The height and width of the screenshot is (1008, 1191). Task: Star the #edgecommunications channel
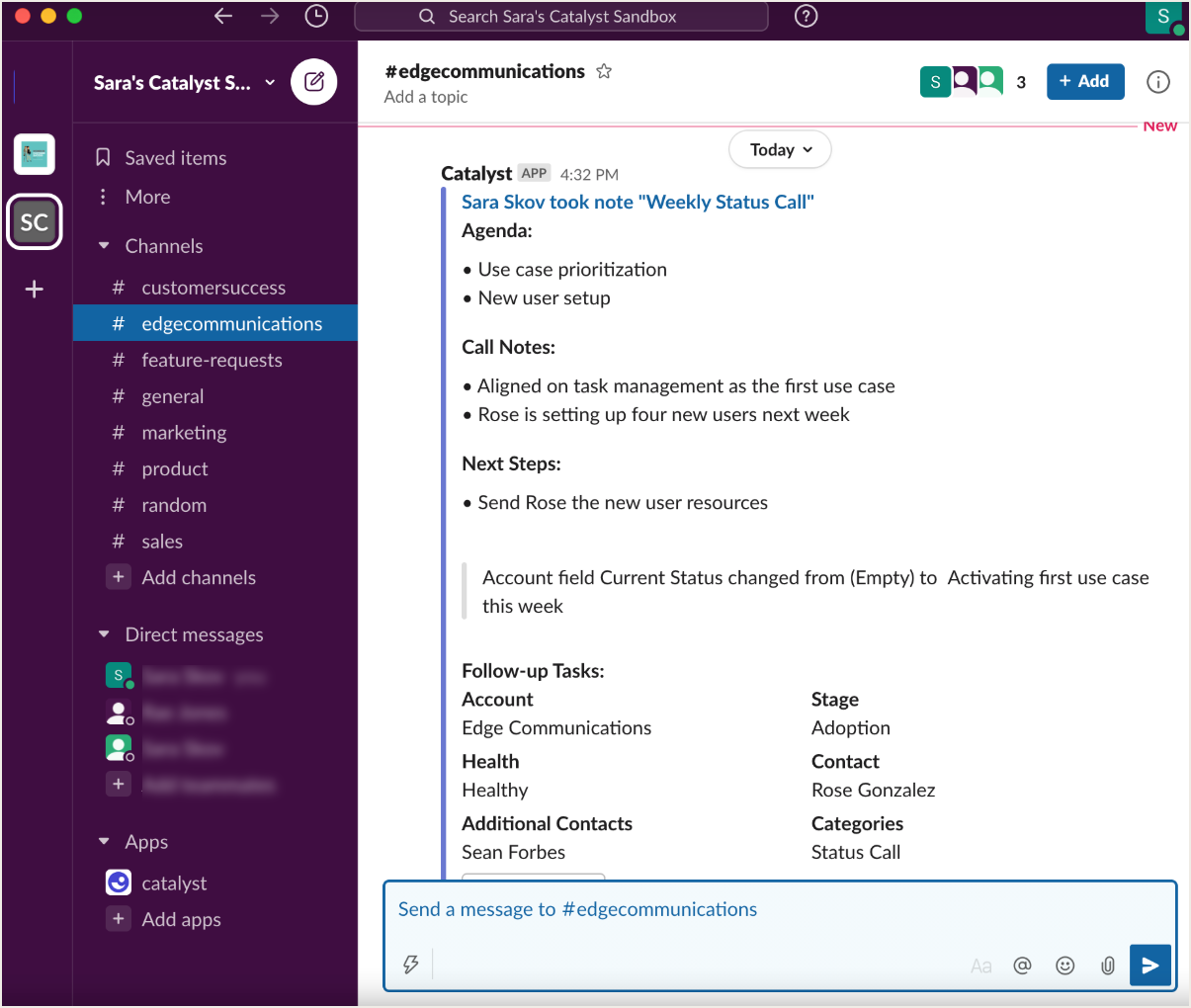point(604,71)
